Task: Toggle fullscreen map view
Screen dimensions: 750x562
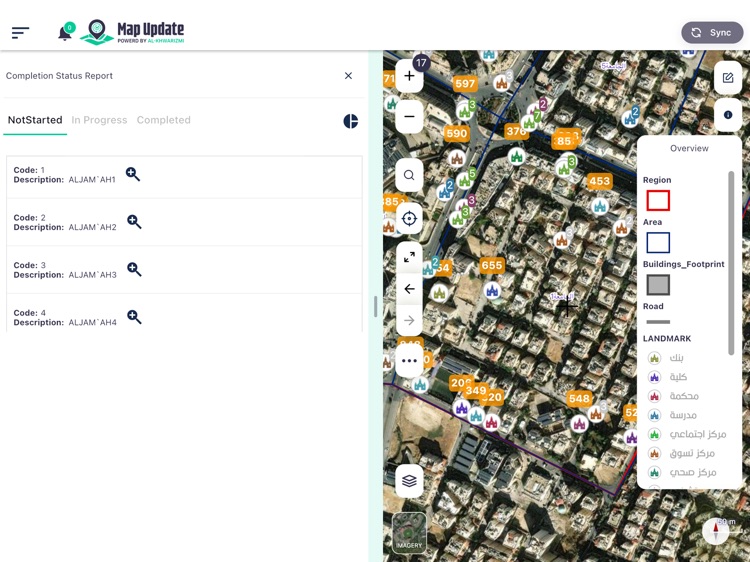Action: click(409, 257)
